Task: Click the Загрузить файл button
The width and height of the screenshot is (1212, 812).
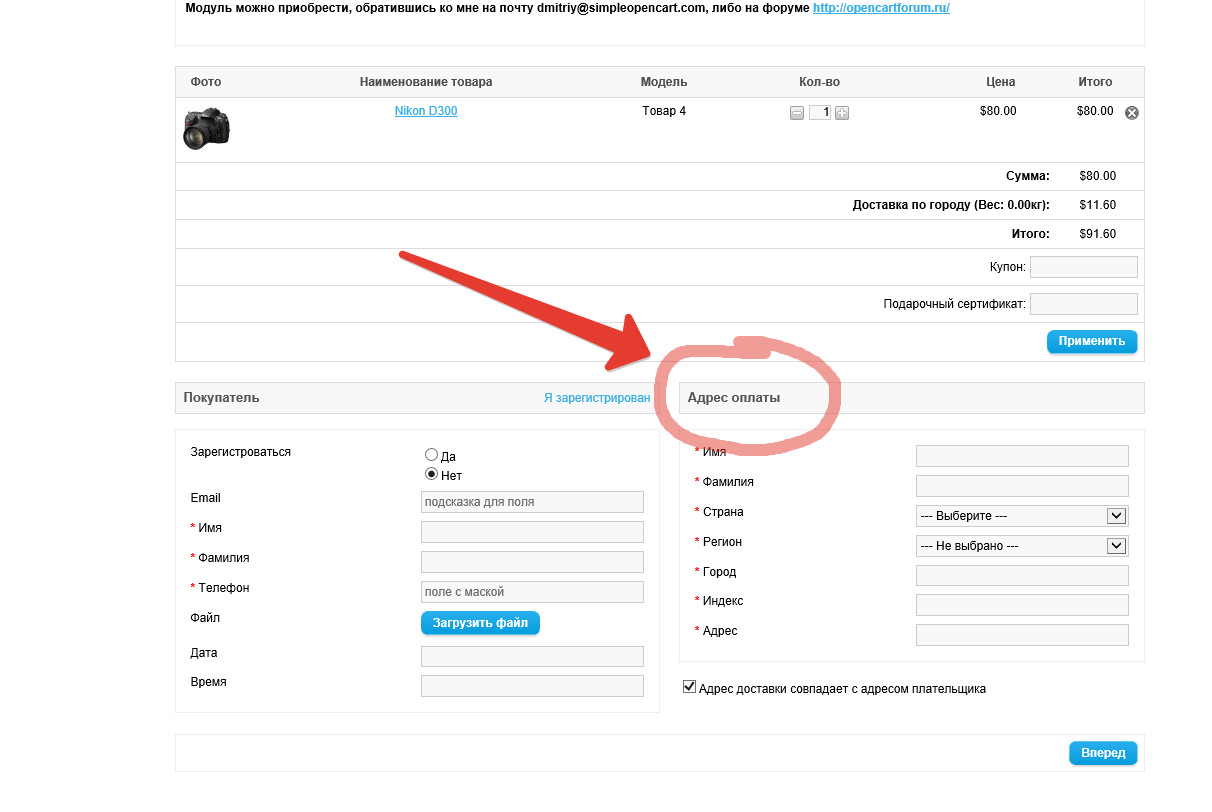Action: pyautogui.click(x=480, y=623)
